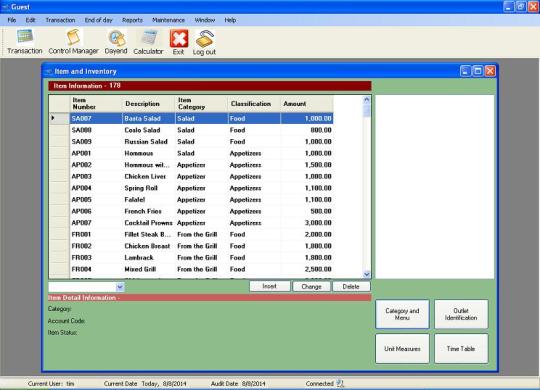Open Unit Measures
This screenshot has height=390, width=540.
(x=402, y=348)
